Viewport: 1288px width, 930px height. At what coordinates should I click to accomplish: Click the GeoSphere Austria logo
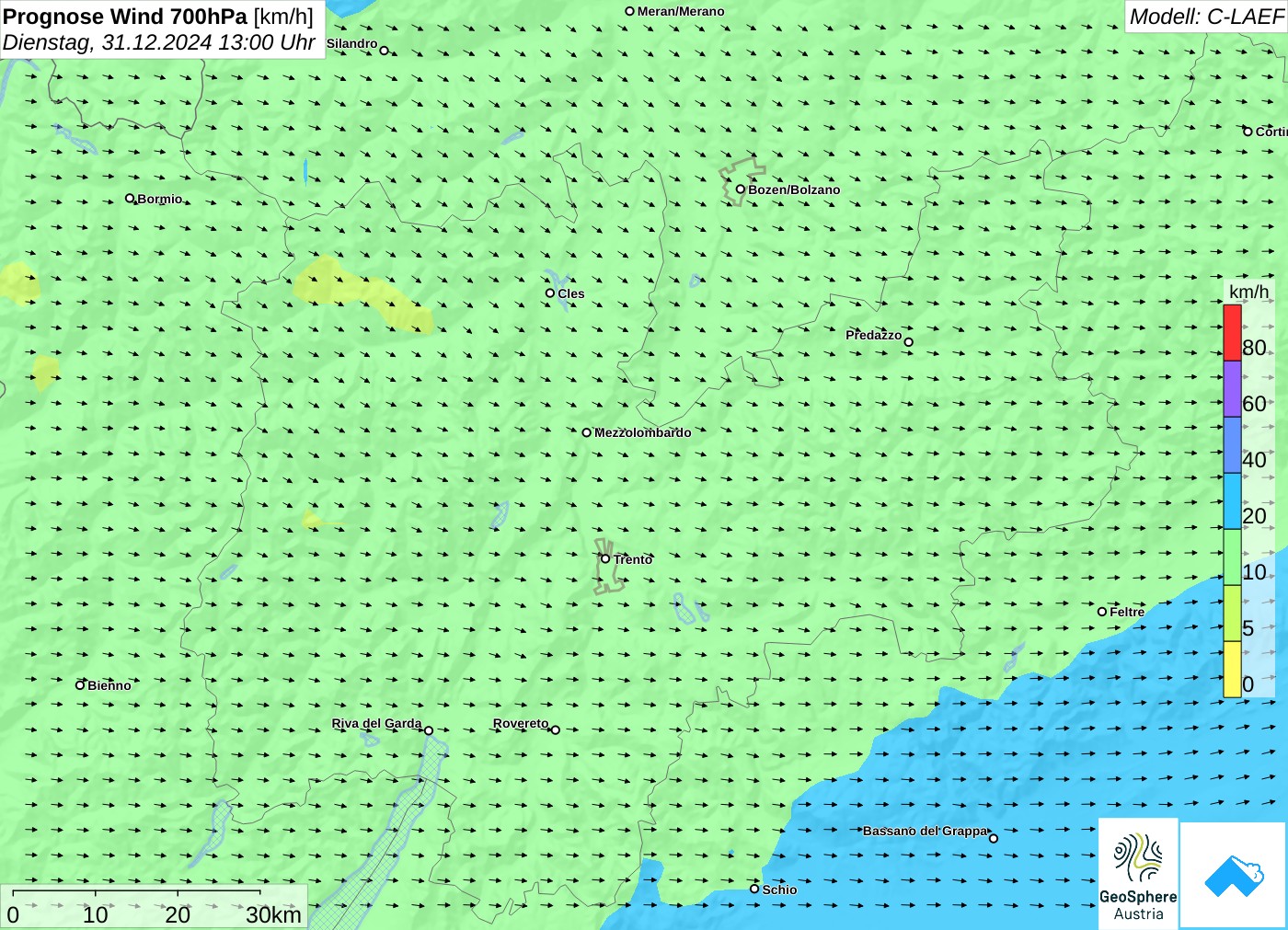pos(1138,873)
